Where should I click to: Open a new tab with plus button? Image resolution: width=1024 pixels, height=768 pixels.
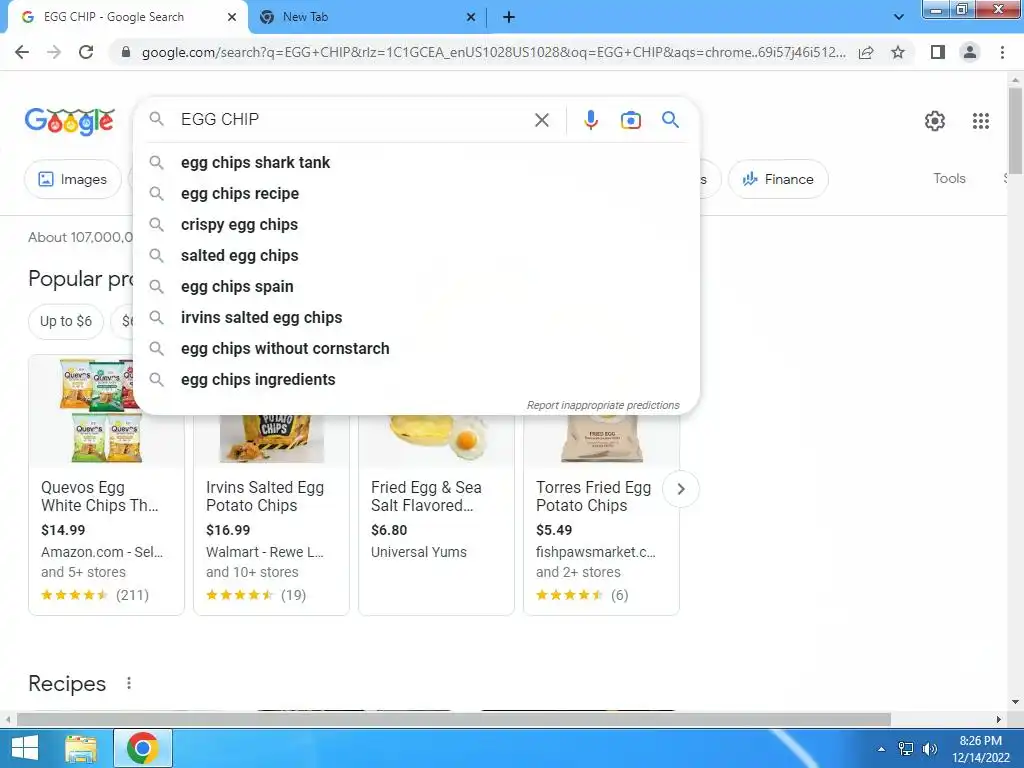pos(509,18)
